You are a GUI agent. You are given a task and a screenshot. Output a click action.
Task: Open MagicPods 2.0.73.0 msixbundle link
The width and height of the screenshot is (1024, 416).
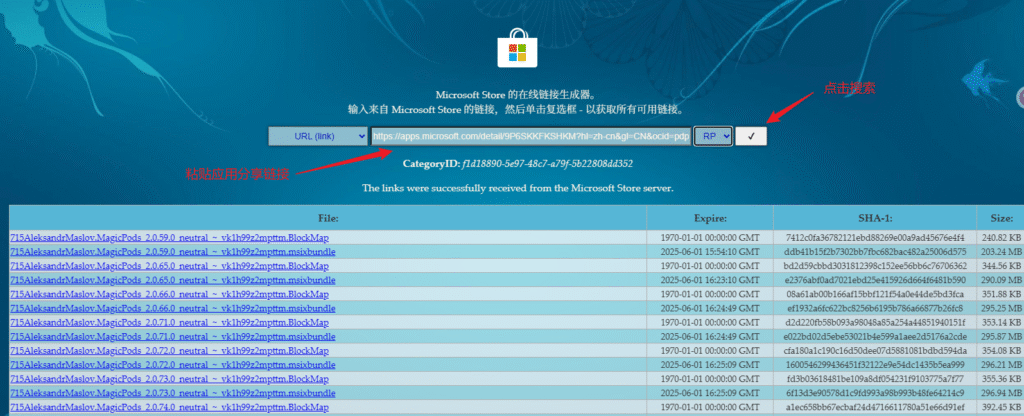click(173, 393)
